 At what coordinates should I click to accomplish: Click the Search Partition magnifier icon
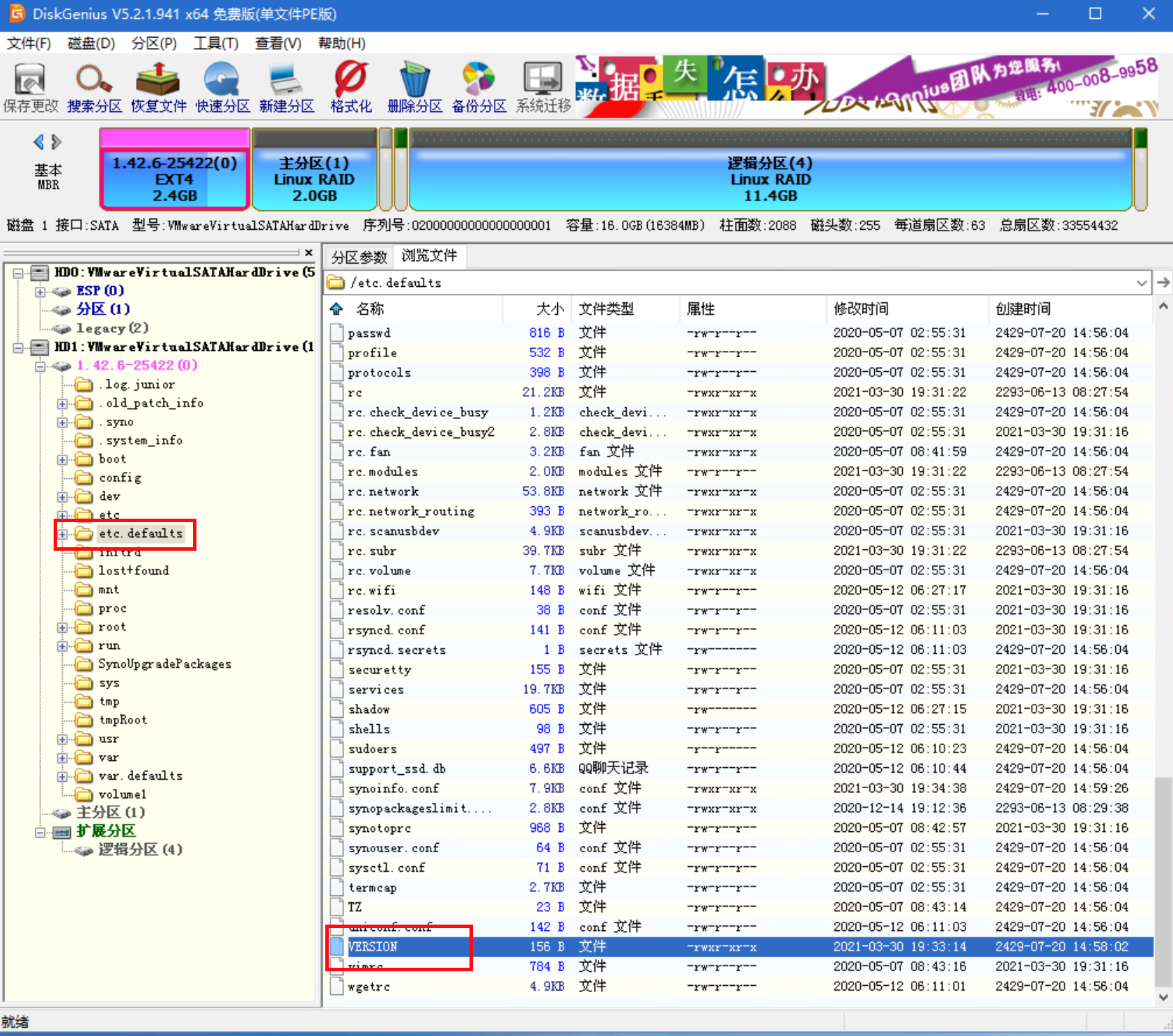click(x=94, y=79)
